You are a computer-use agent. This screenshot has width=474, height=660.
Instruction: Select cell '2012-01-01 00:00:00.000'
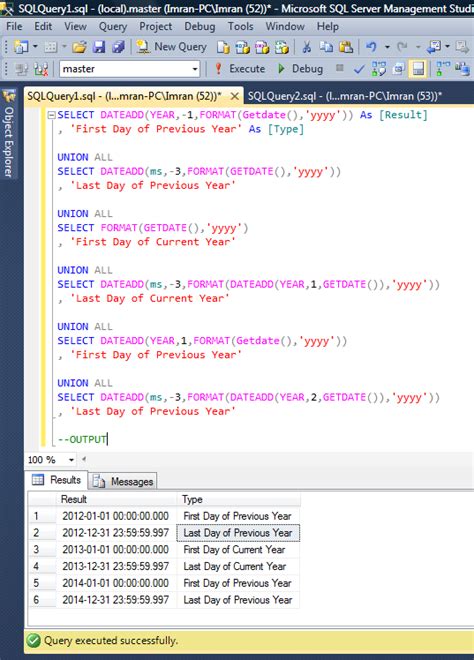tap(116, 516)
